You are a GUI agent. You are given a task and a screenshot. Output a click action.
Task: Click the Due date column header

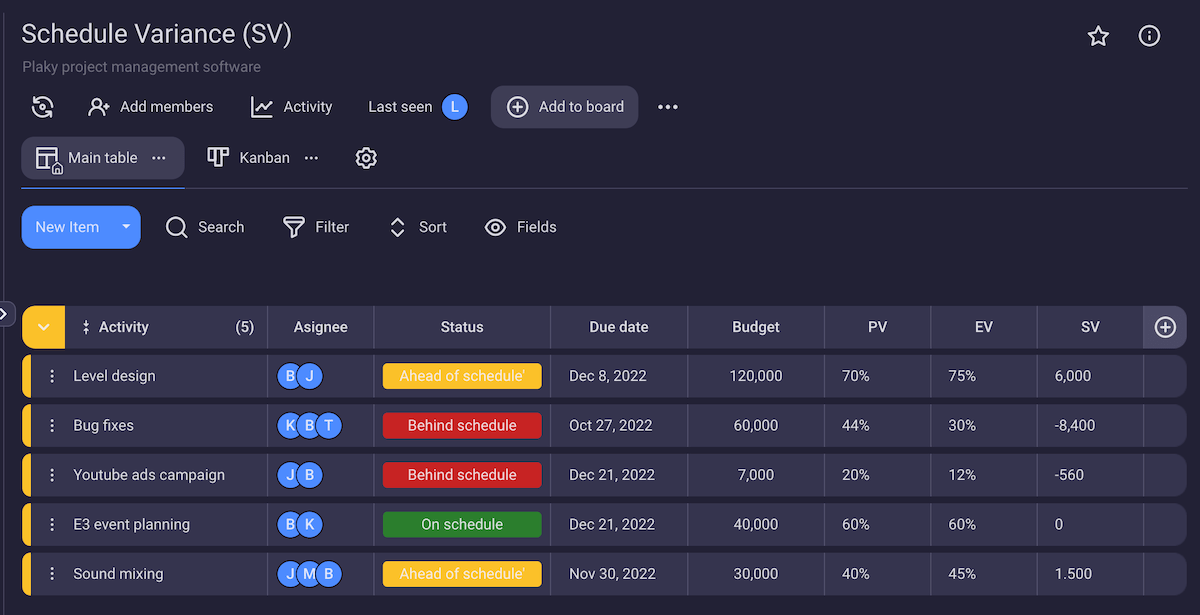coord(619,327)
